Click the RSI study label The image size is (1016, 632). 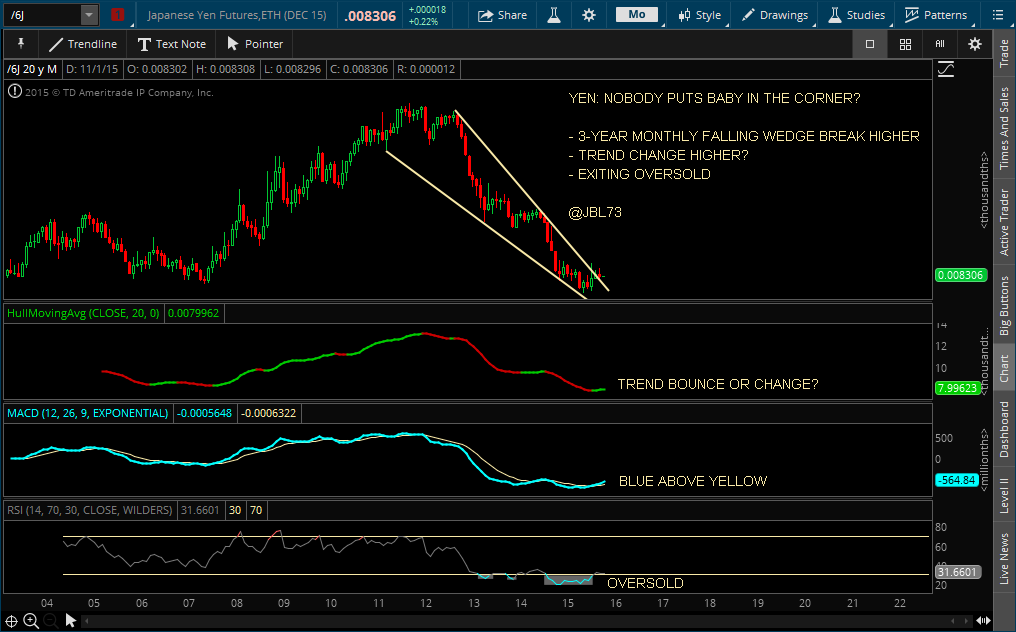click(89, 510)
